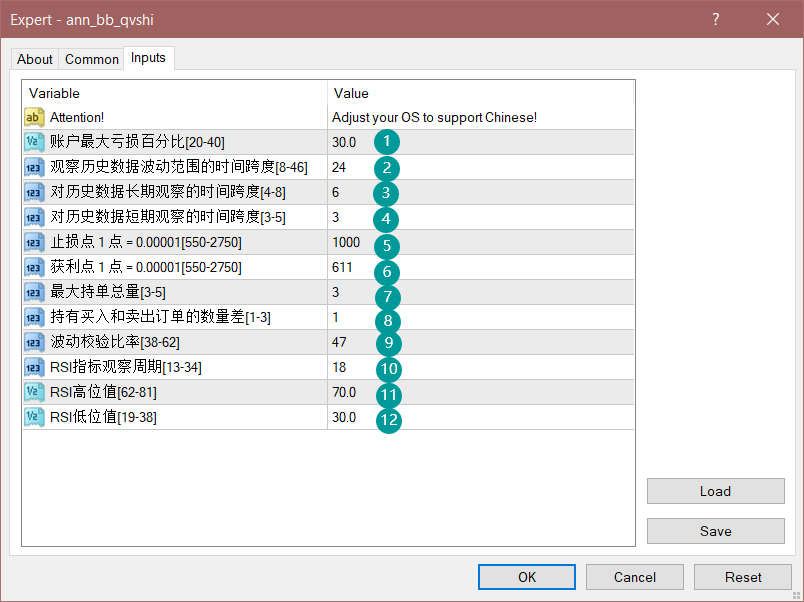The height and width of the screenshot is (602, 804).
Task: Click the double-type icon for RSI低位值
Action: pyautogui.click(x=34, y=417)
